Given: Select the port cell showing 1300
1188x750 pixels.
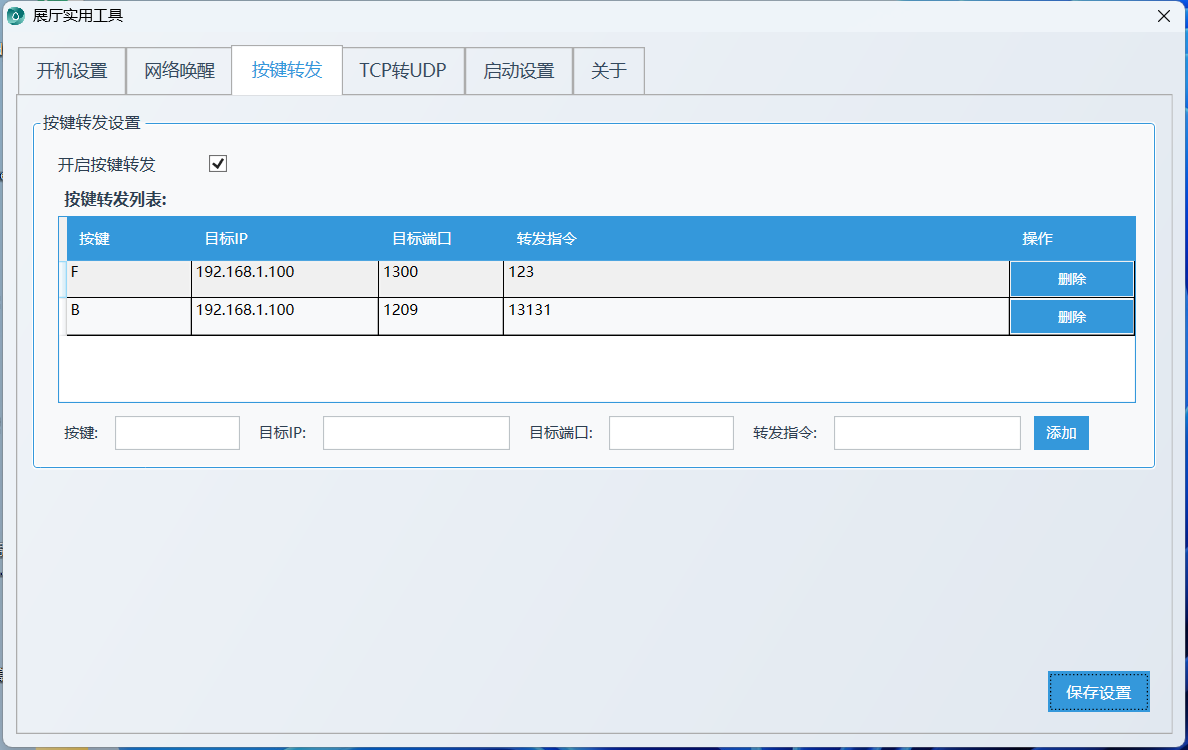Looking at the screenshot, I should tap(440, 279).
